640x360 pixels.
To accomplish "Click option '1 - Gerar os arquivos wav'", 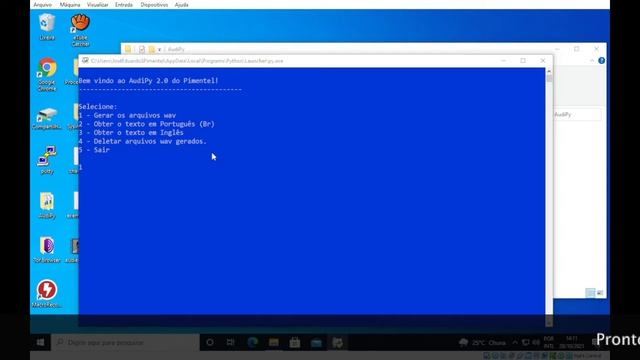I will (127, 116).
